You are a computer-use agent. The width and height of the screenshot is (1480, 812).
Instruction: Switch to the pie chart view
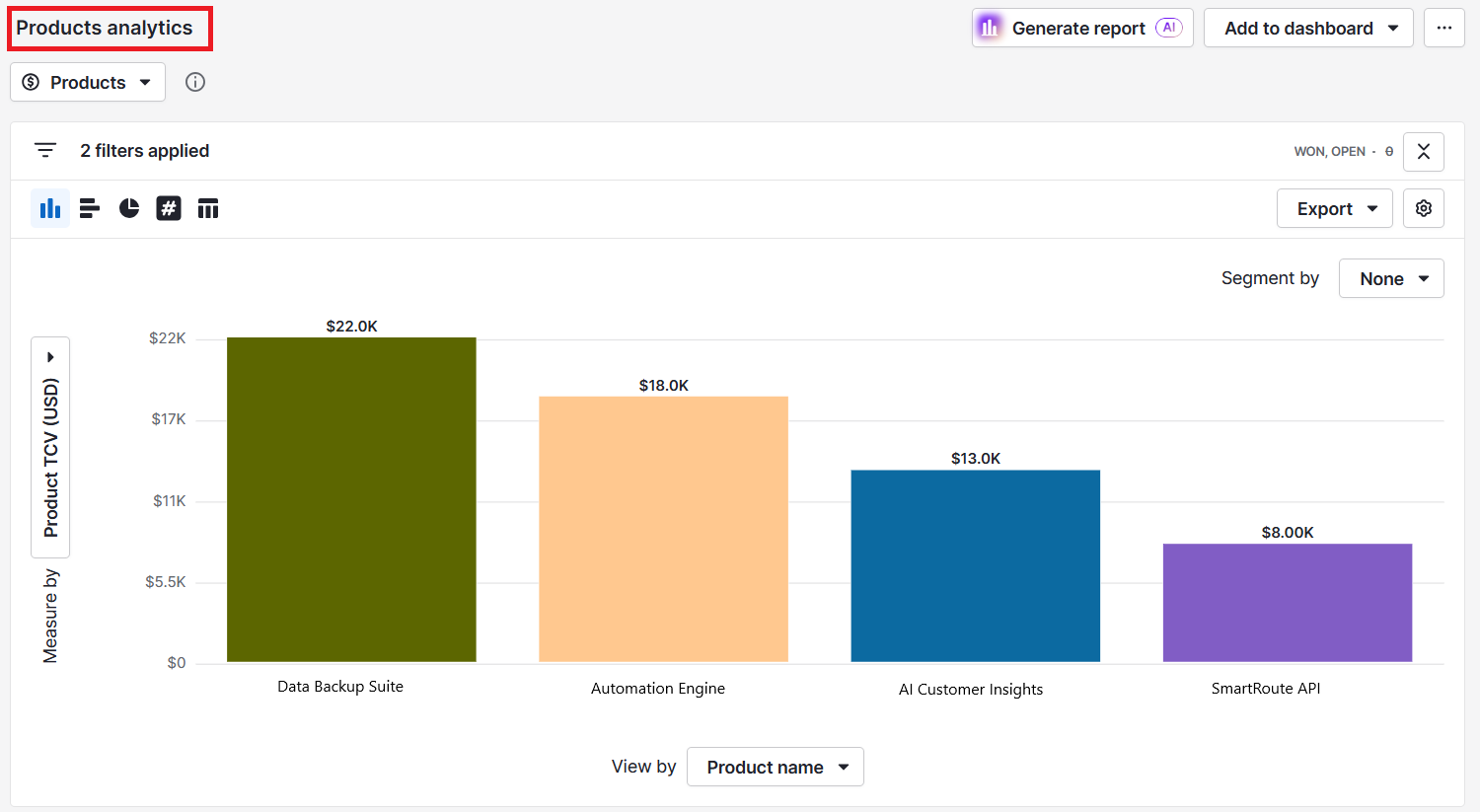[x=129, y=208]
